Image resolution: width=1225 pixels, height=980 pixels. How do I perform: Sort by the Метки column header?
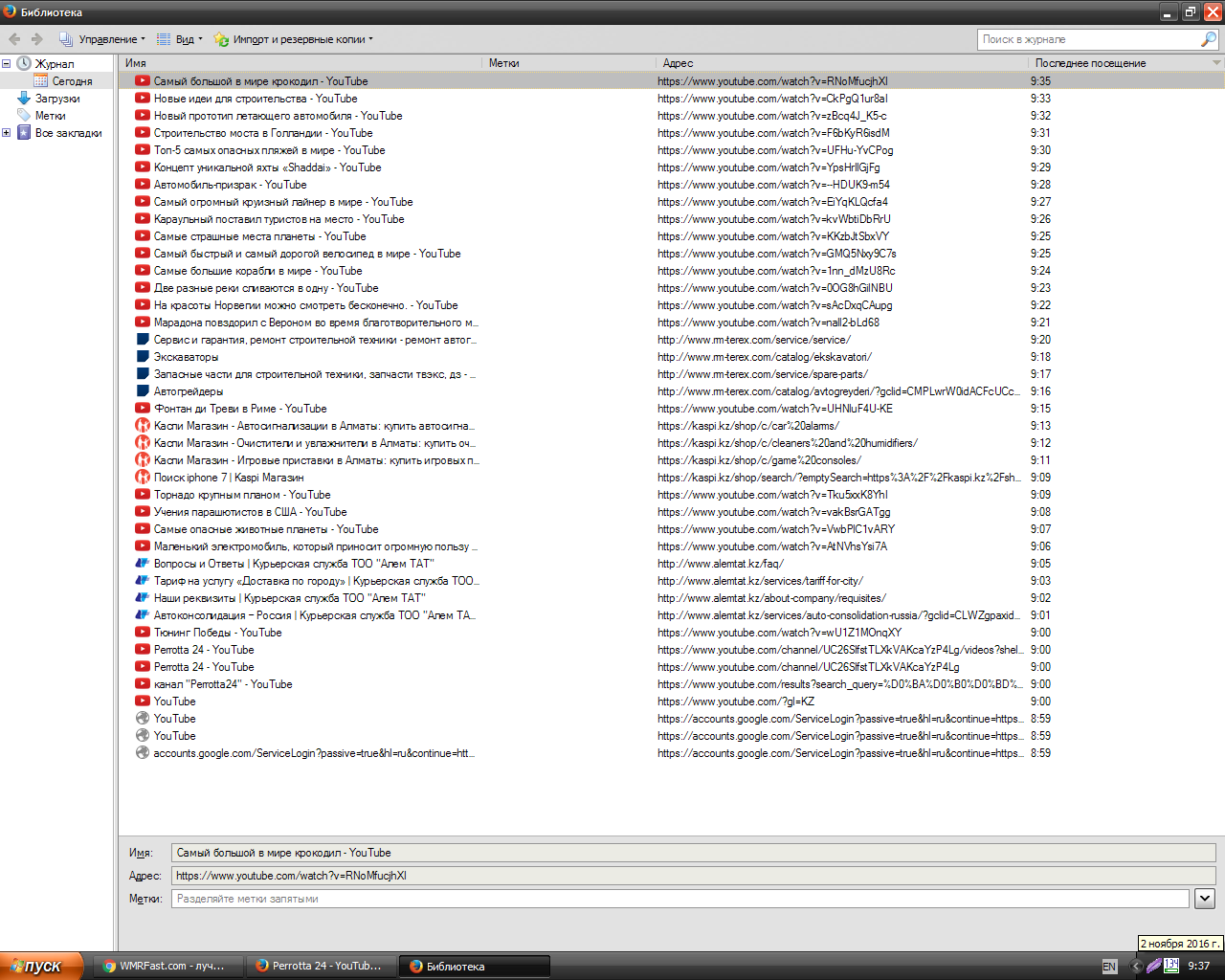pyautogui.click(x=568, y=63)
